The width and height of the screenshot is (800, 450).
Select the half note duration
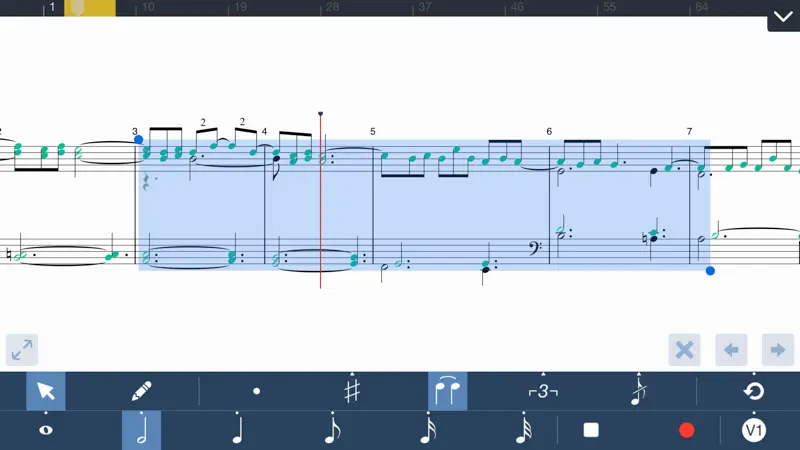pyautogui.click(x=141, y=430)
